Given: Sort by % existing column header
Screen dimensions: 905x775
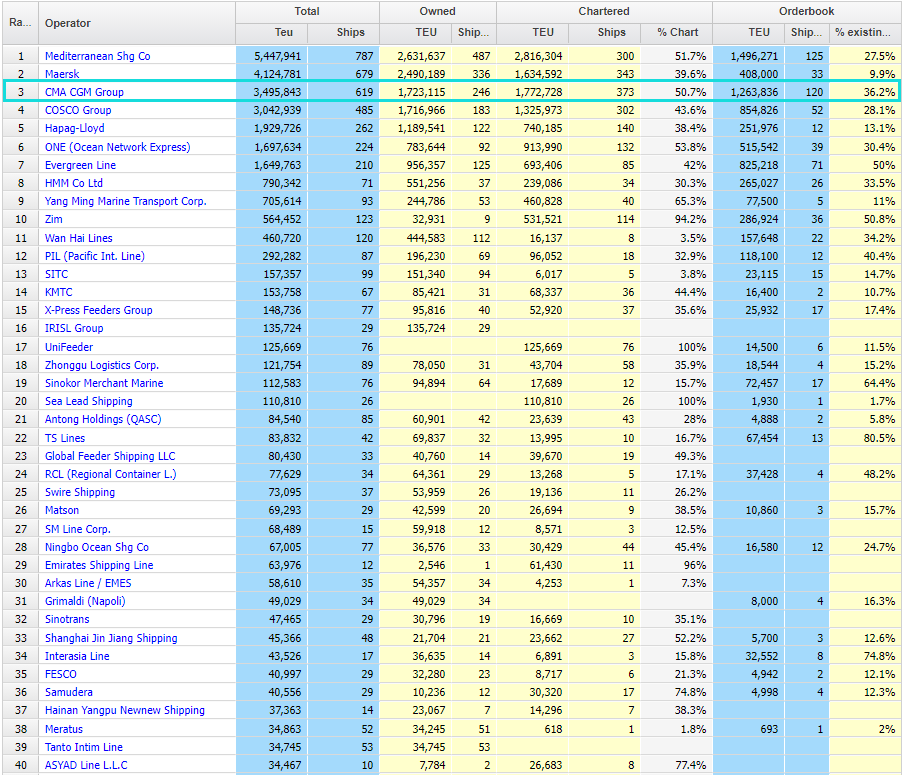Looking at the screenshot, I should click(x=865, y=33).
